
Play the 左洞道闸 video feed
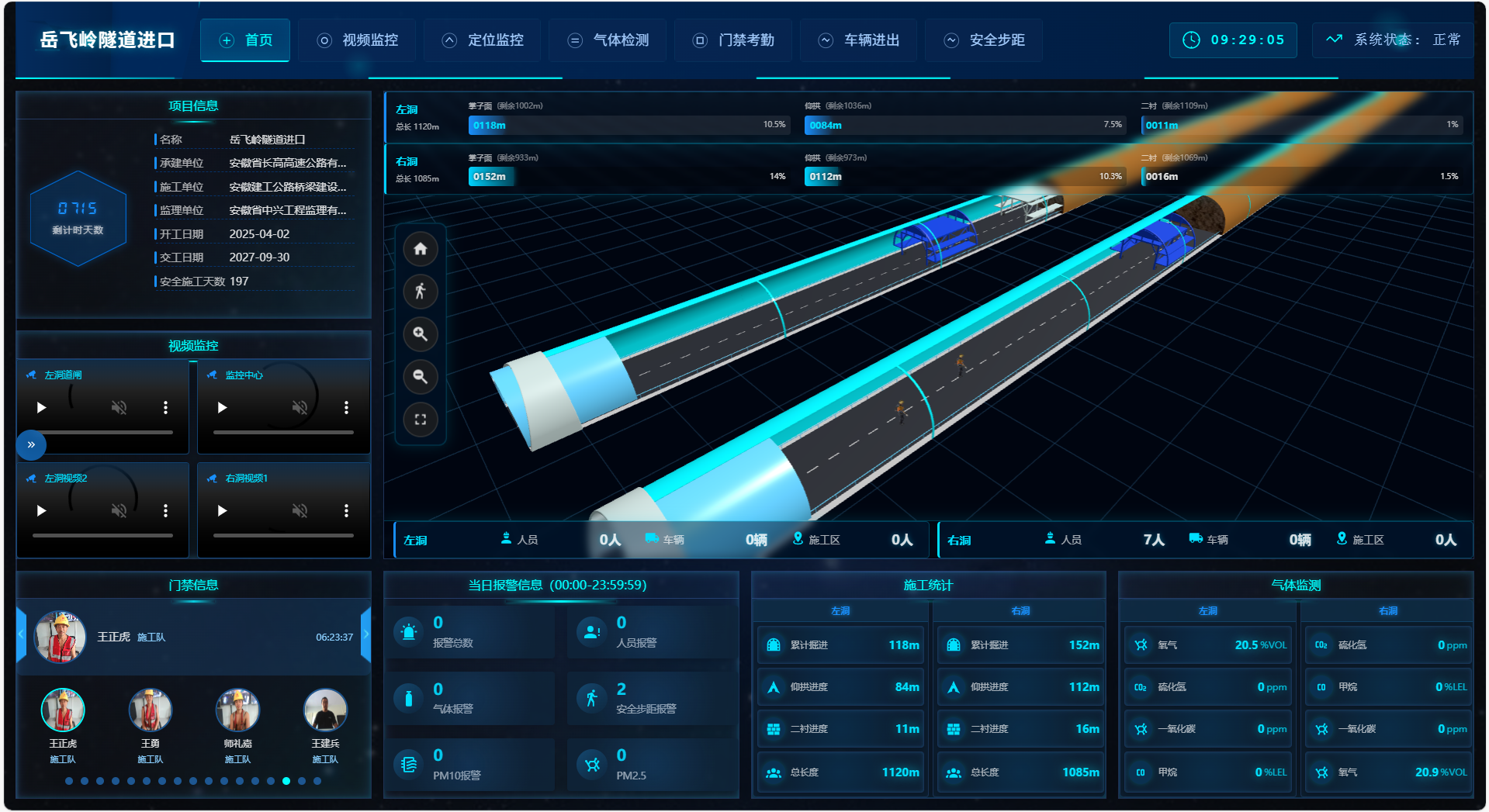click(x=42, y=407)
